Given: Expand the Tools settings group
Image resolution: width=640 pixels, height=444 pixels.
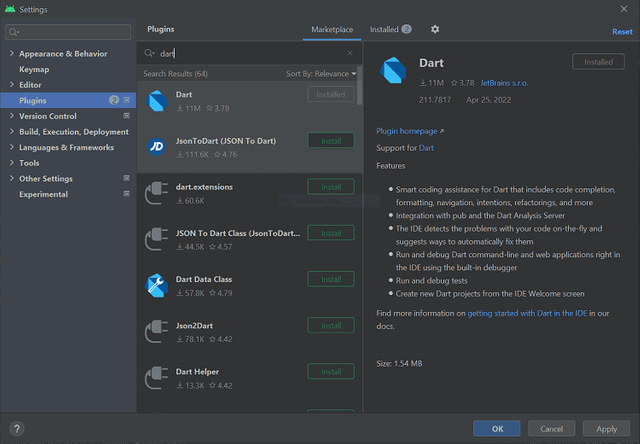Looking at the screenshot, I should pyautogui.click(x=11, y=162).
